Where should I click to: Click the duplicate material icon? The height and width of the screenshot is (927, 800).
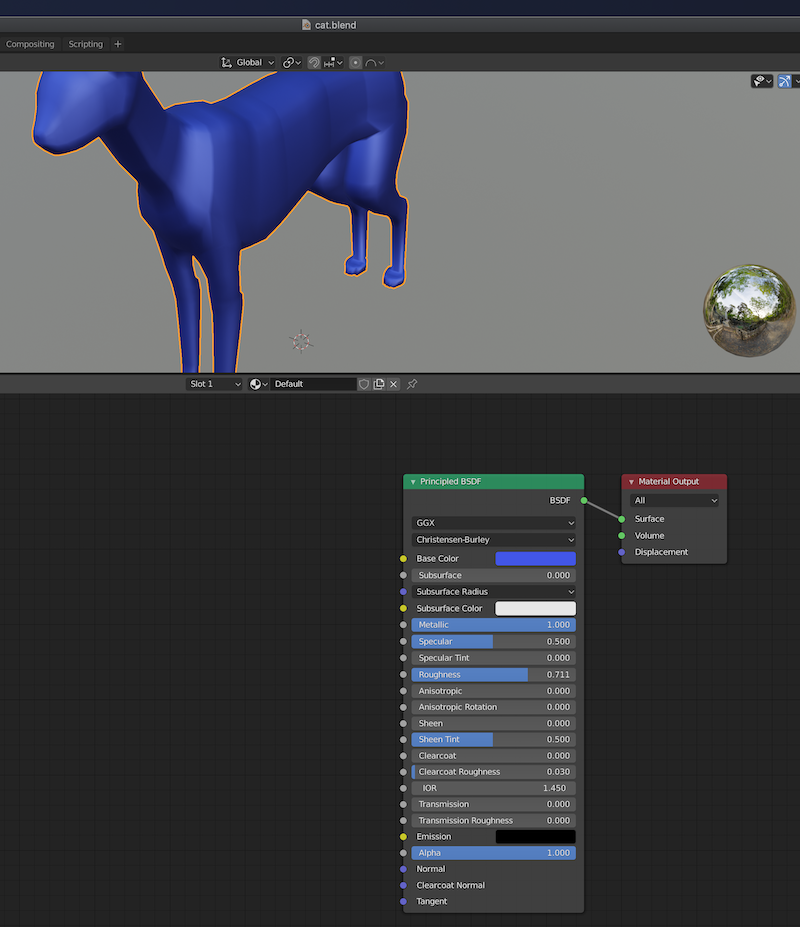click(x=379, y=384)
